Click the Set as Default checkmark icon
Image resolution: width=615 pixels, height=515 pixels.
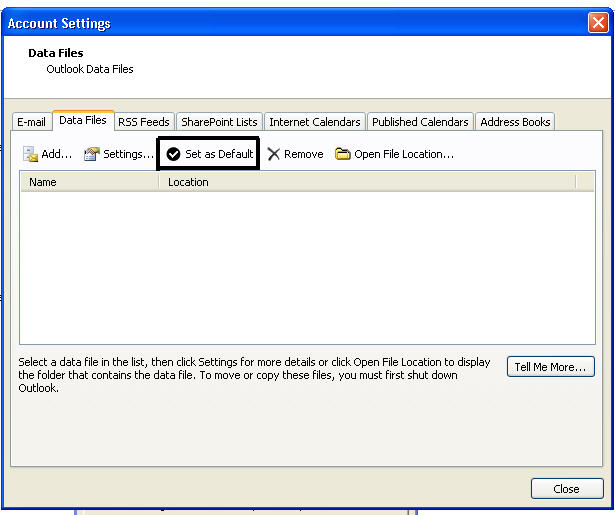click(x=173, y=155)
